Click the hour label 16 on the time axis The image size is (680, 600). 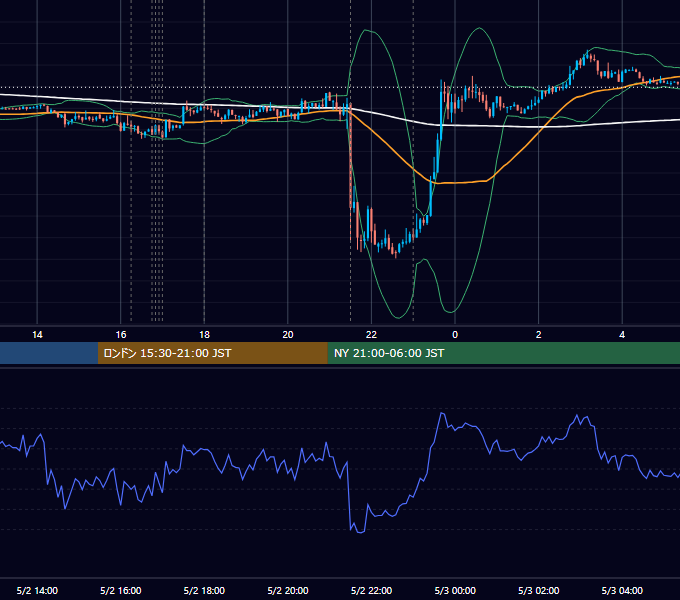click(x=121, y=335)
